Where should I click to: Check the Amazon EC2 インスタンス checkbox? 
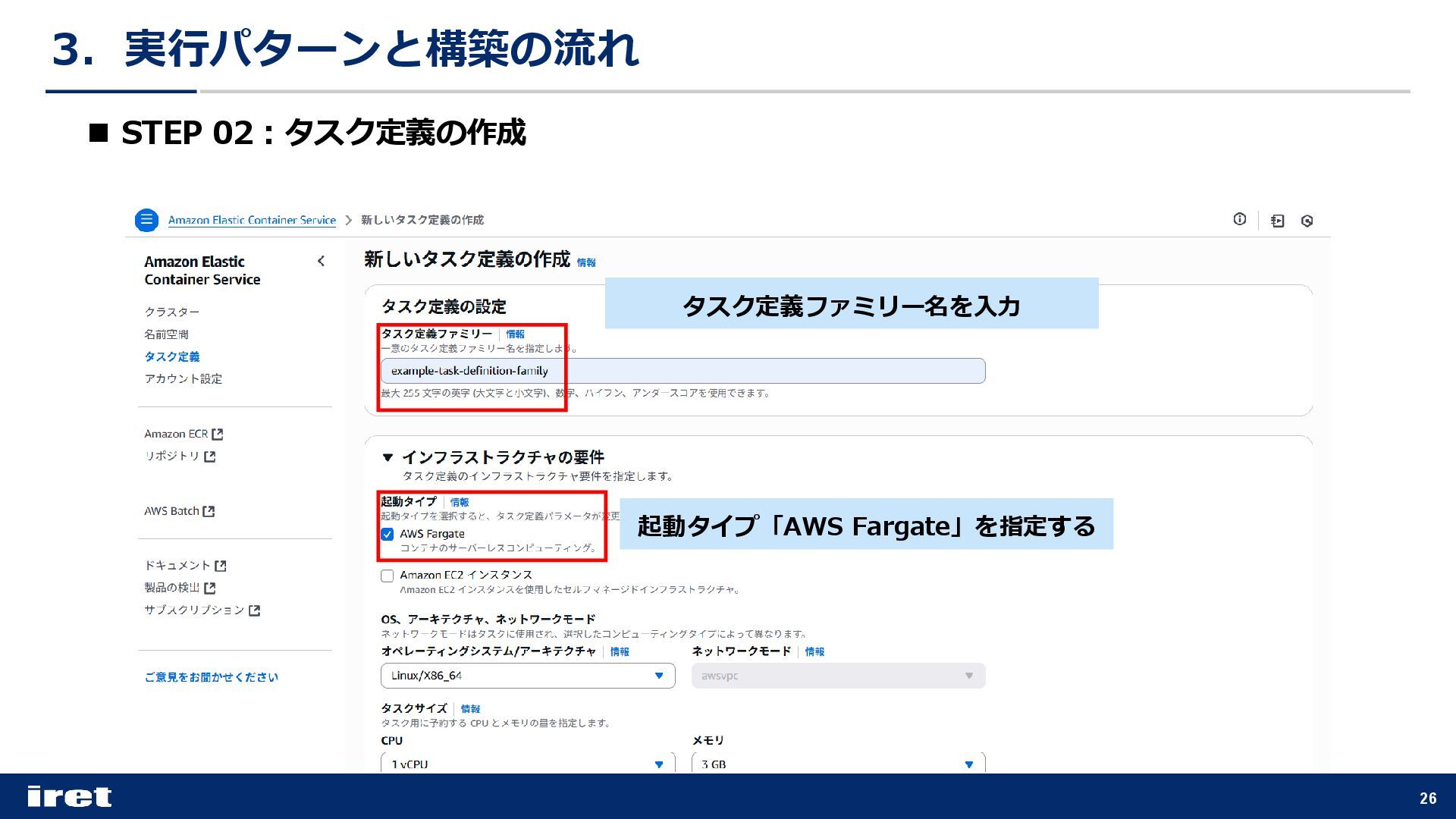pos(388,576)
